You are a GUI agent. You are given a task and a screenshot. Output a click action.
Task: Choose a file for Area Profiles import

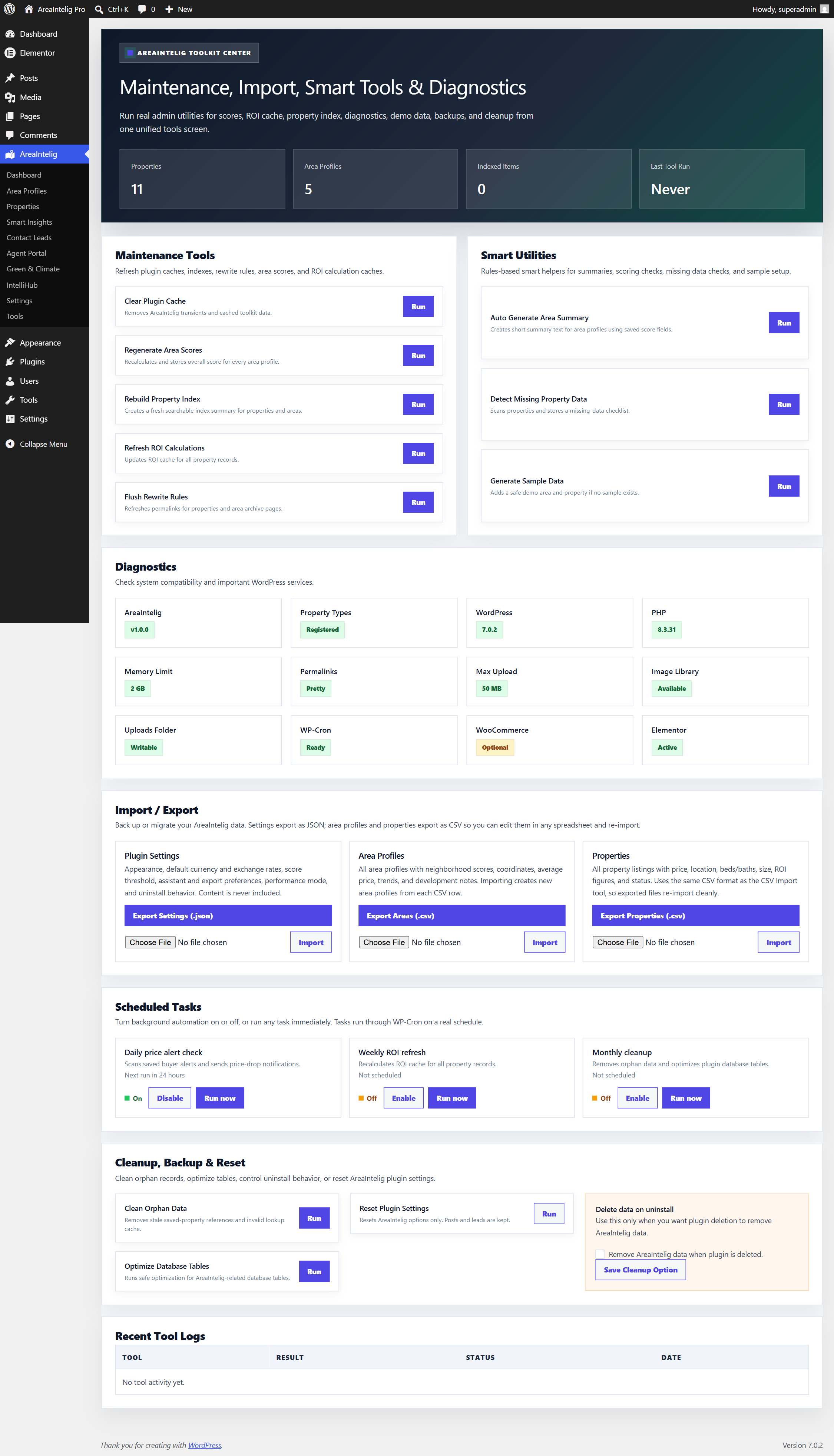tap(384, 942)
